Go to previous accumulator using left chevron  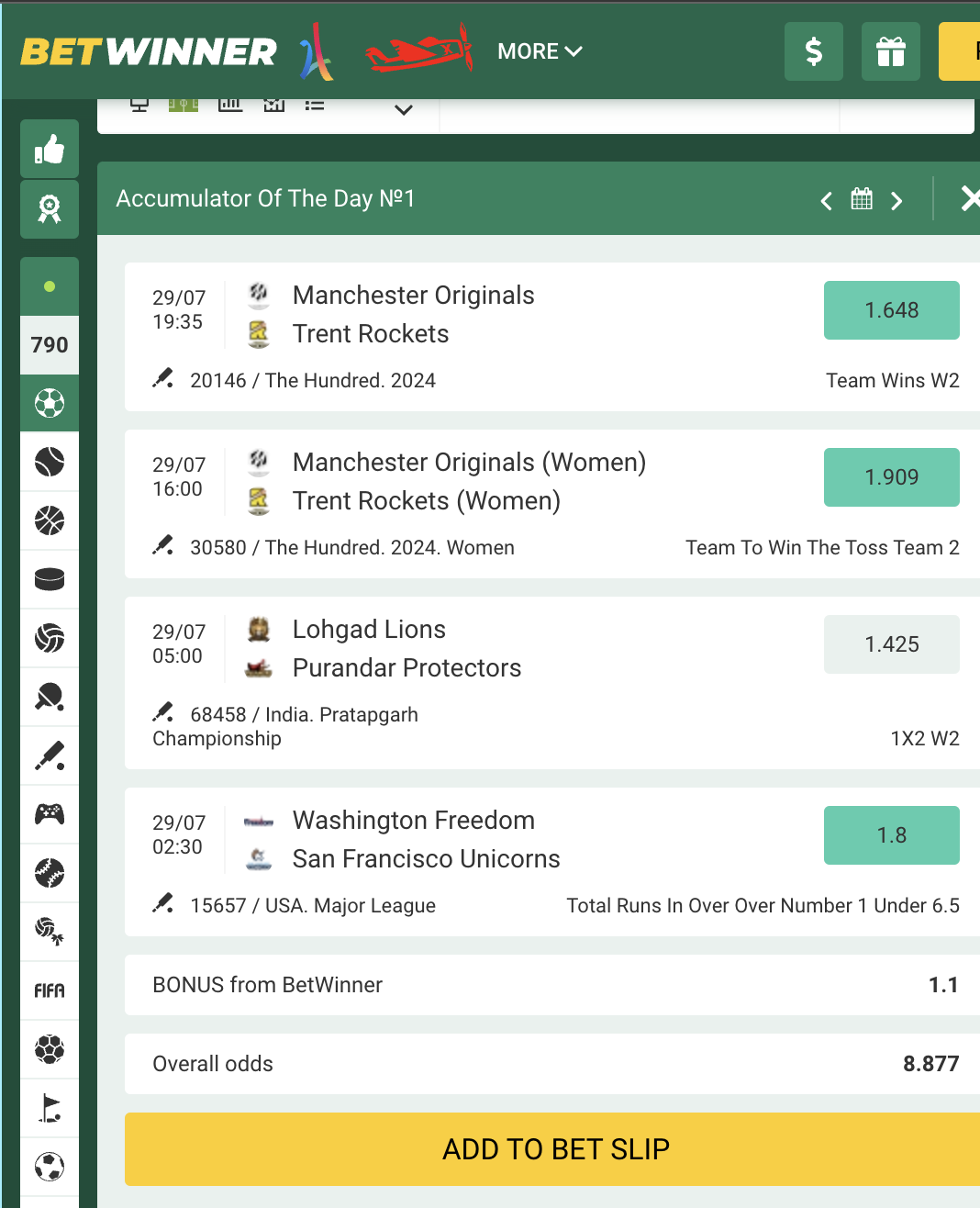coord(827,200)
